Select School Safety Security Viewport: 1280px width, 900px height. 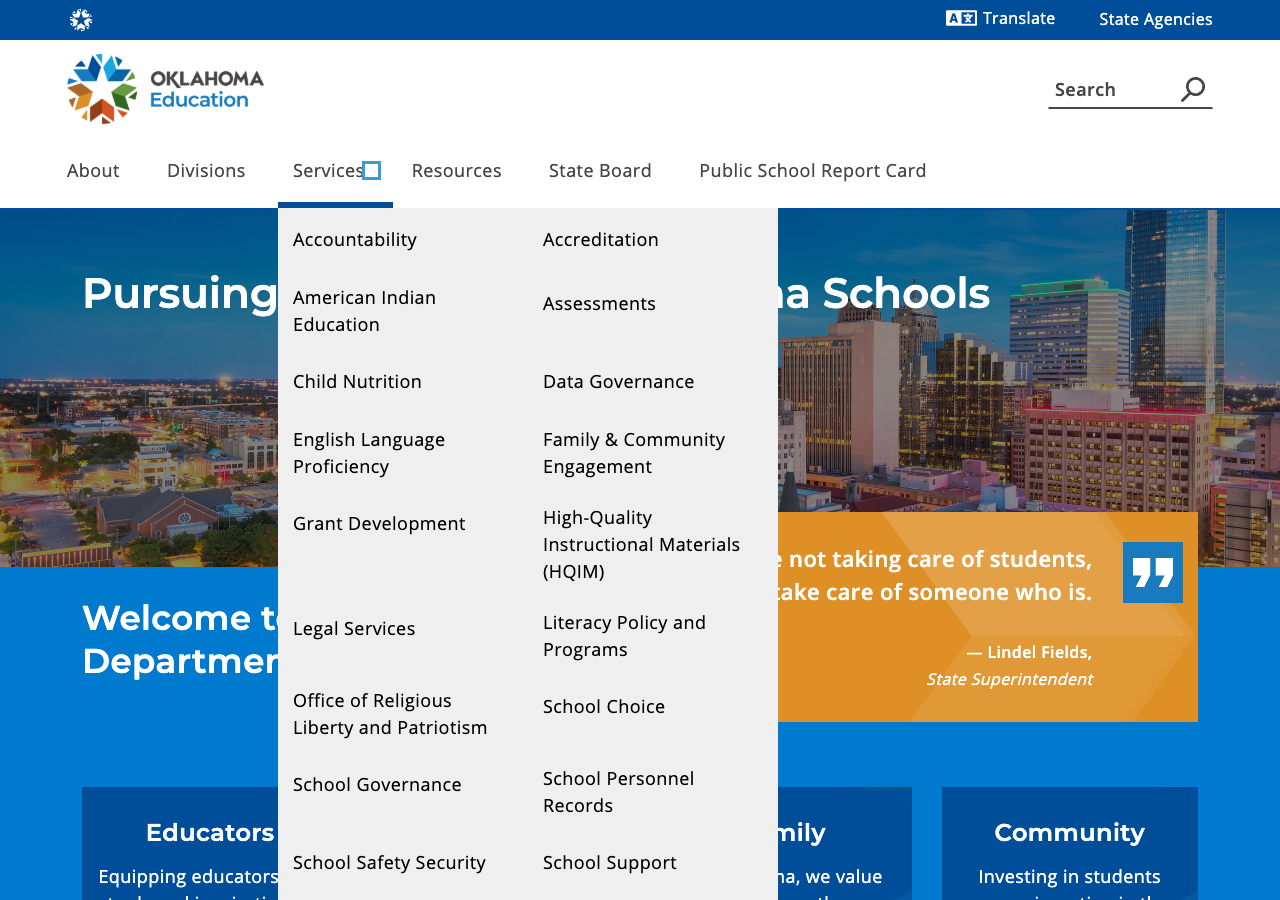point(389,863)
